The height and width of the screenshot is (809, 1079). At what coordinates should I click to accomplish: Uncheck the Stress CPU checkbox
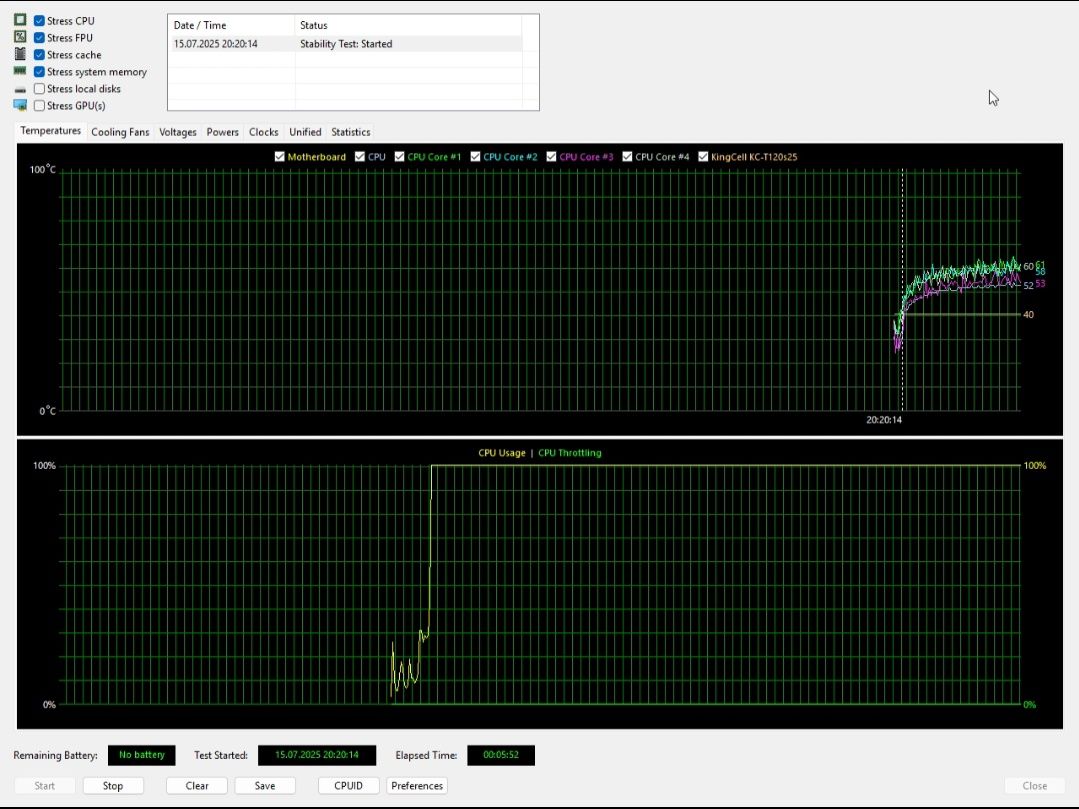(39, 21)
